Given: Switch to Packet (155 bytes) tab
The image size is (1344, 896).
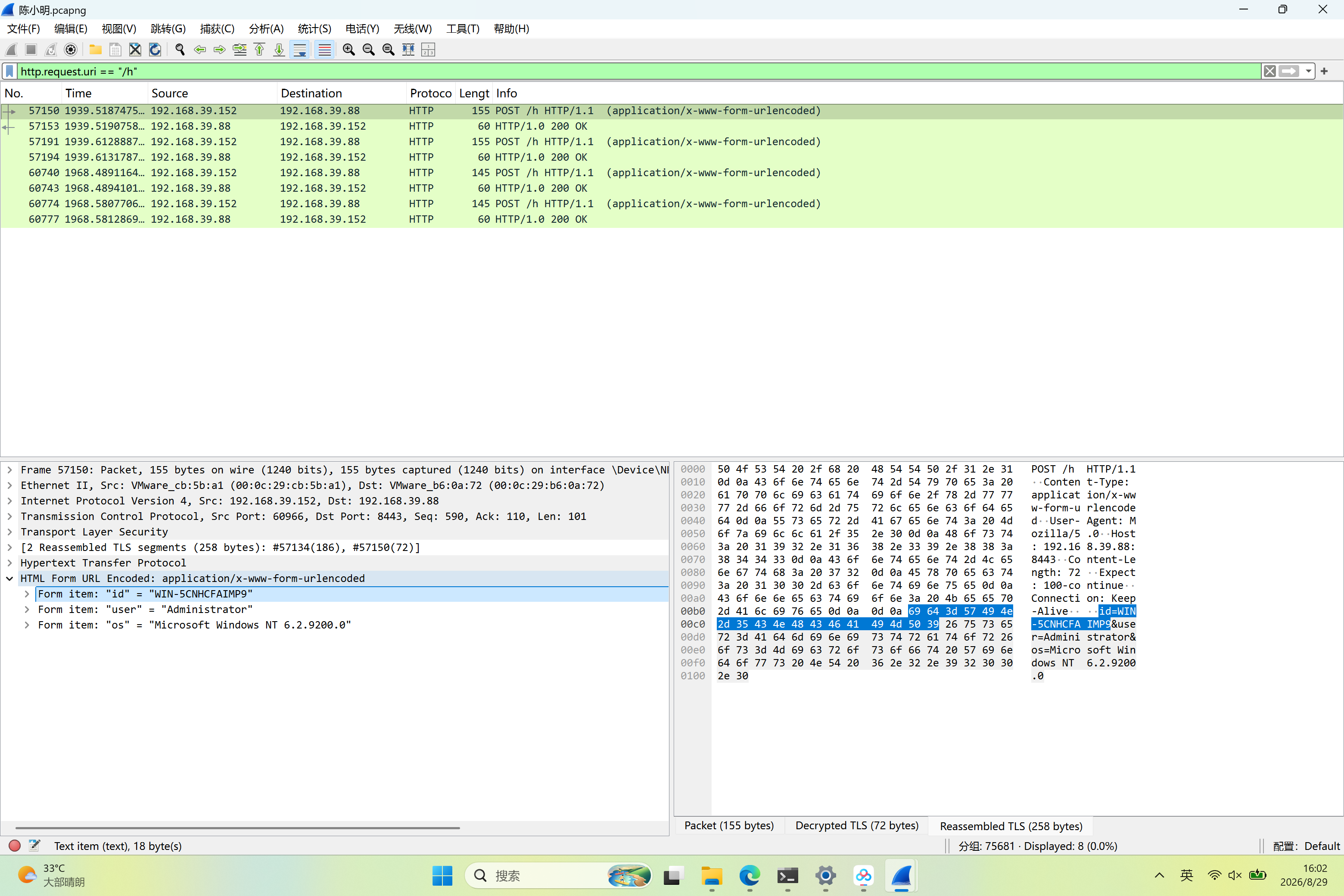Looking at the screenshot, I should coord(729,826).
